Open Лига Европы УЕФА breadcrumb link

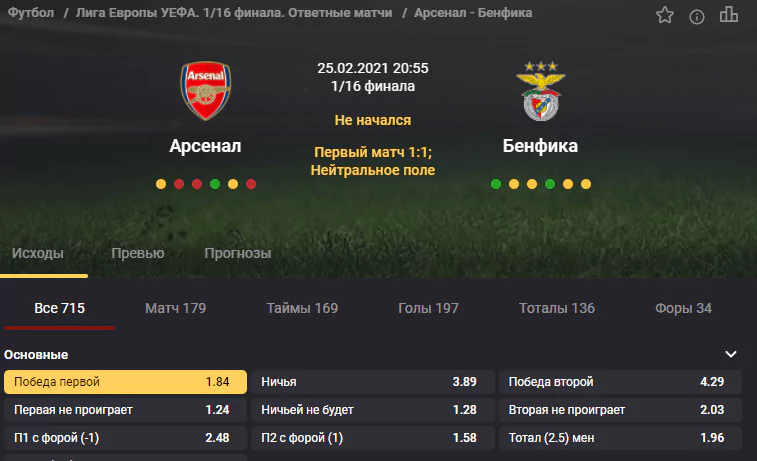234,13
